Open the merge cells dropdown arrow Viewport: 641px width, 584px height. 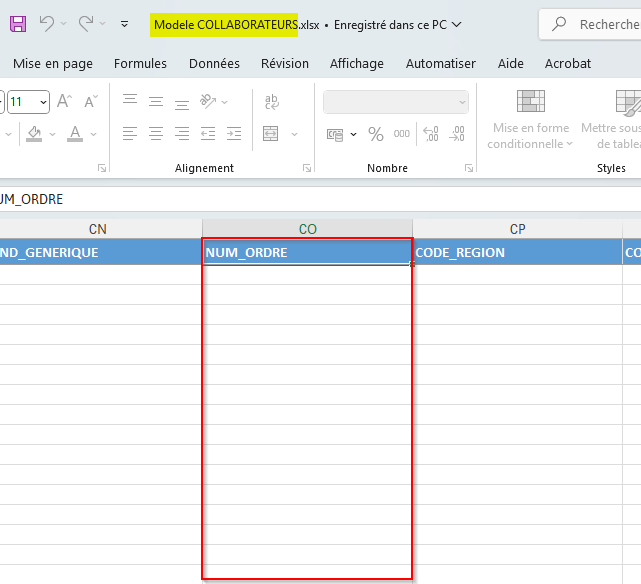click(292, 134)
